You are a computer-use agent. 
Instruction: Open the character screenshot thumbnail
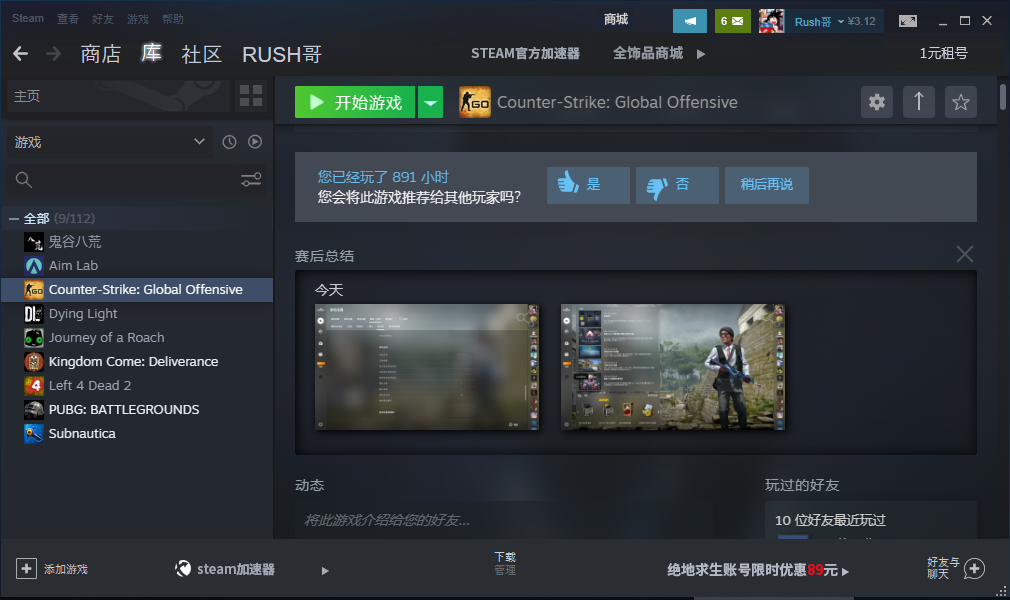point(672,367)
